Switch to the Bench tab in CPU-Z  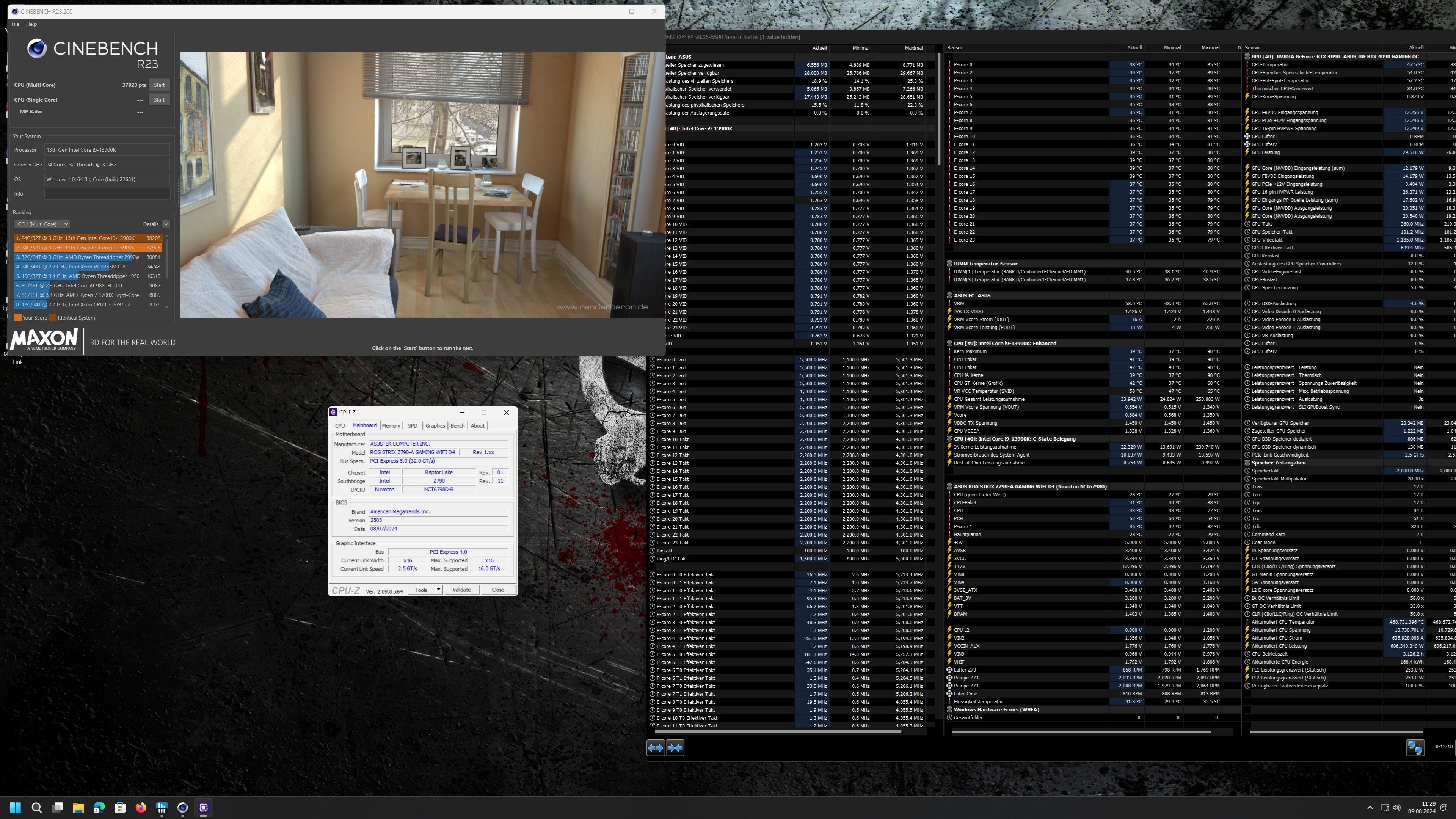457,425
